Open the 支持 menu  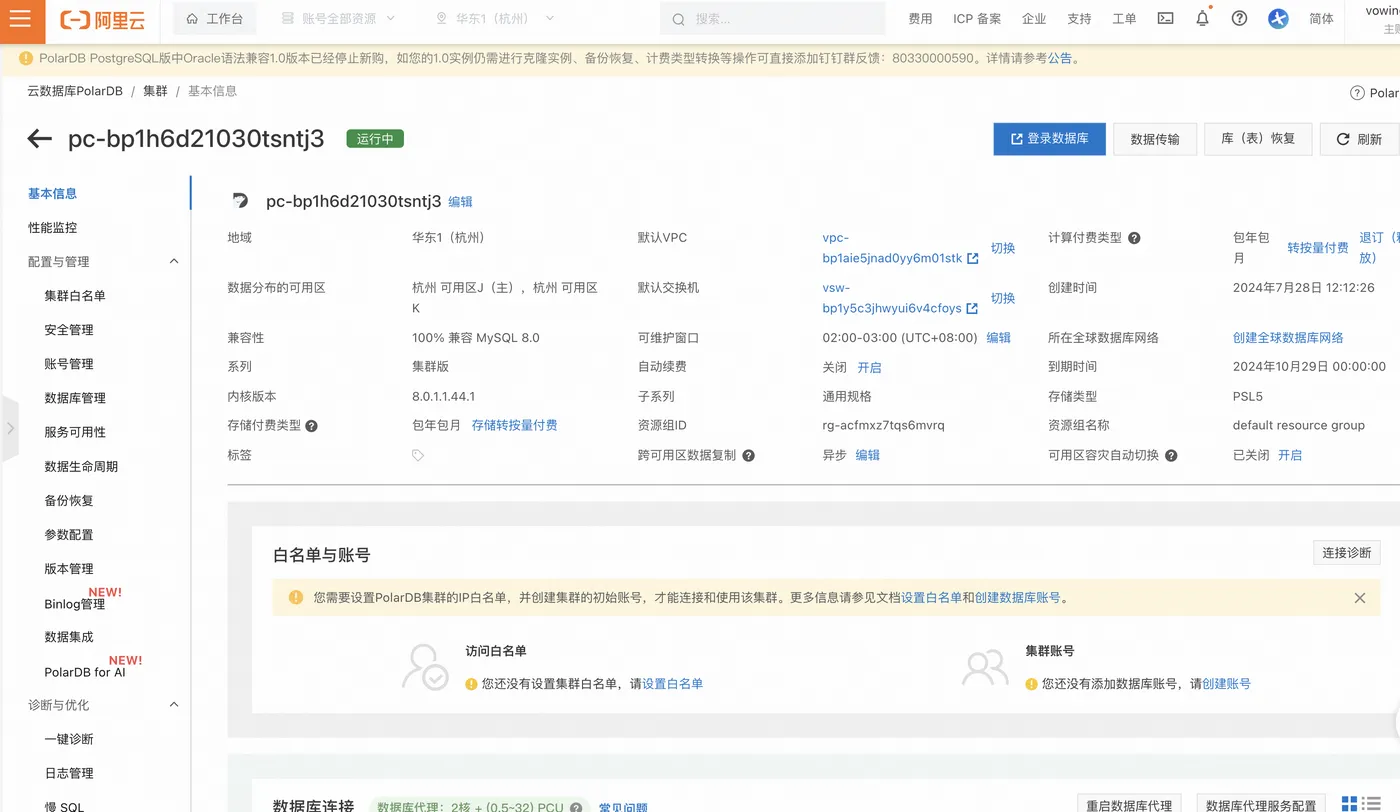[x=1079, y=19]
